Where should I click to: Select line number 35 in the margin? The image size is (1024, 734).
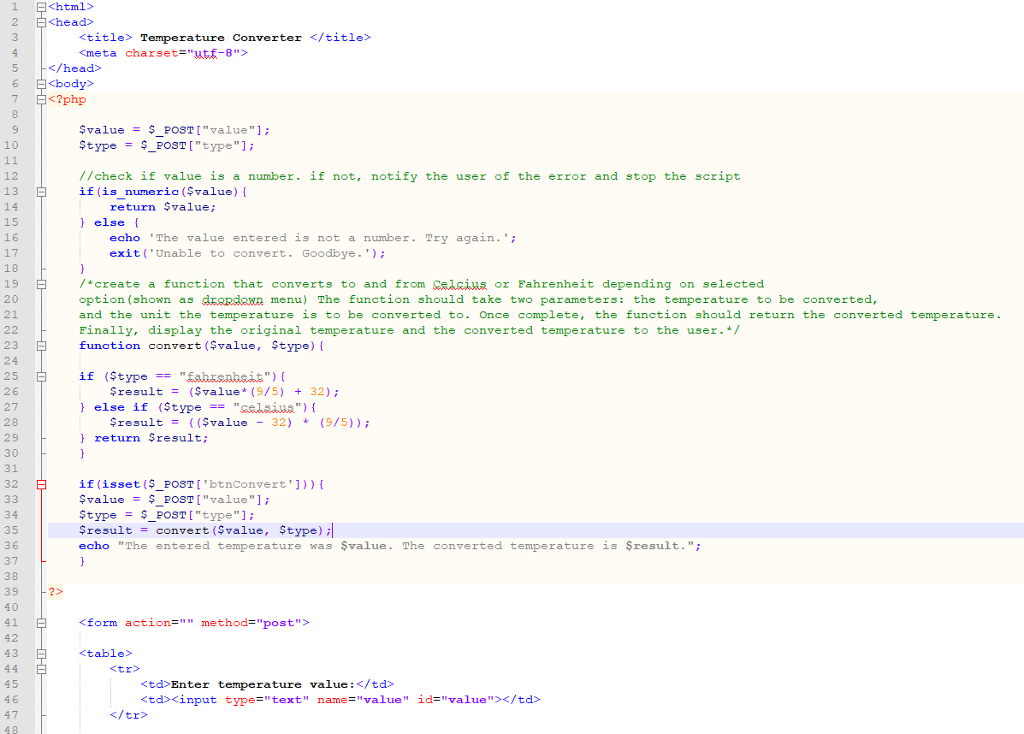14,530
